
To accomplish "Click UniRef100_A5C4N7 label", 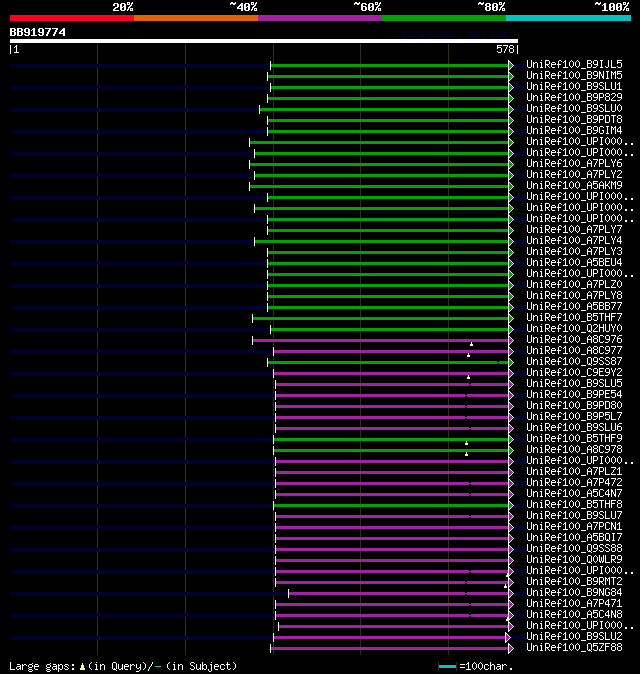I will [x=574, y=493].
